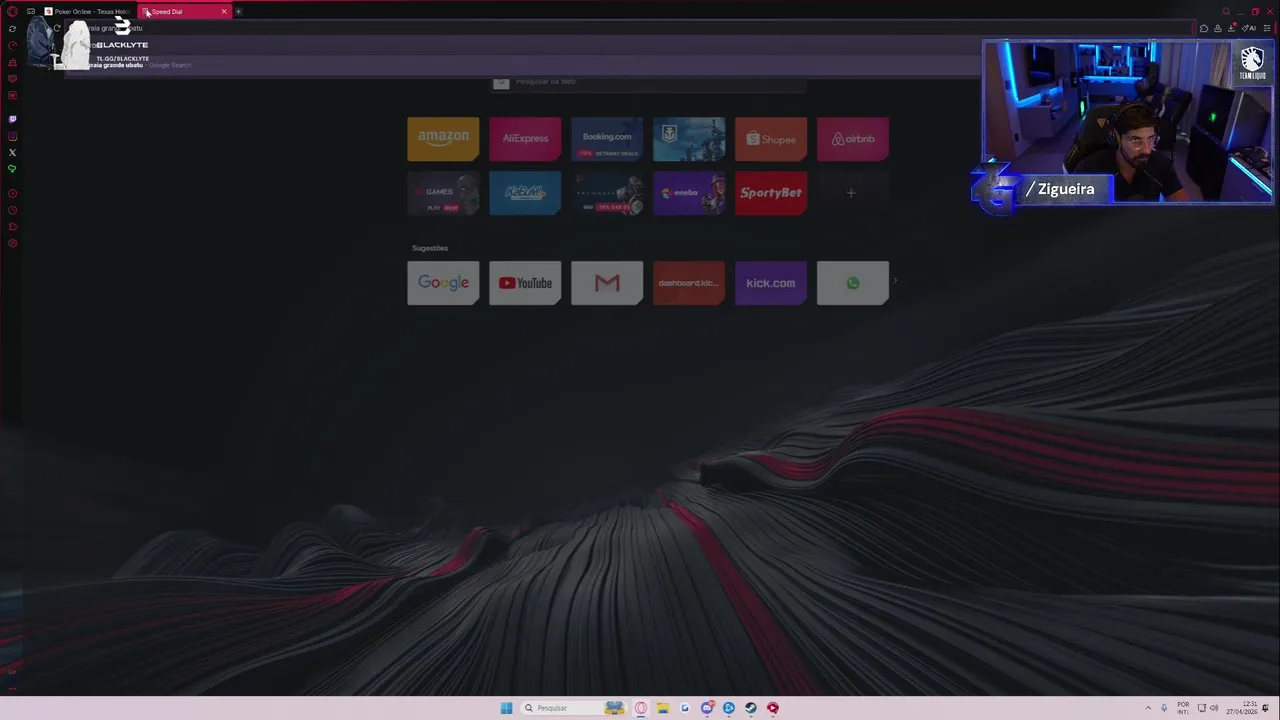Open the dashboard.kick suggestion tile
The image size is (1280, 720).
(689, 283)
